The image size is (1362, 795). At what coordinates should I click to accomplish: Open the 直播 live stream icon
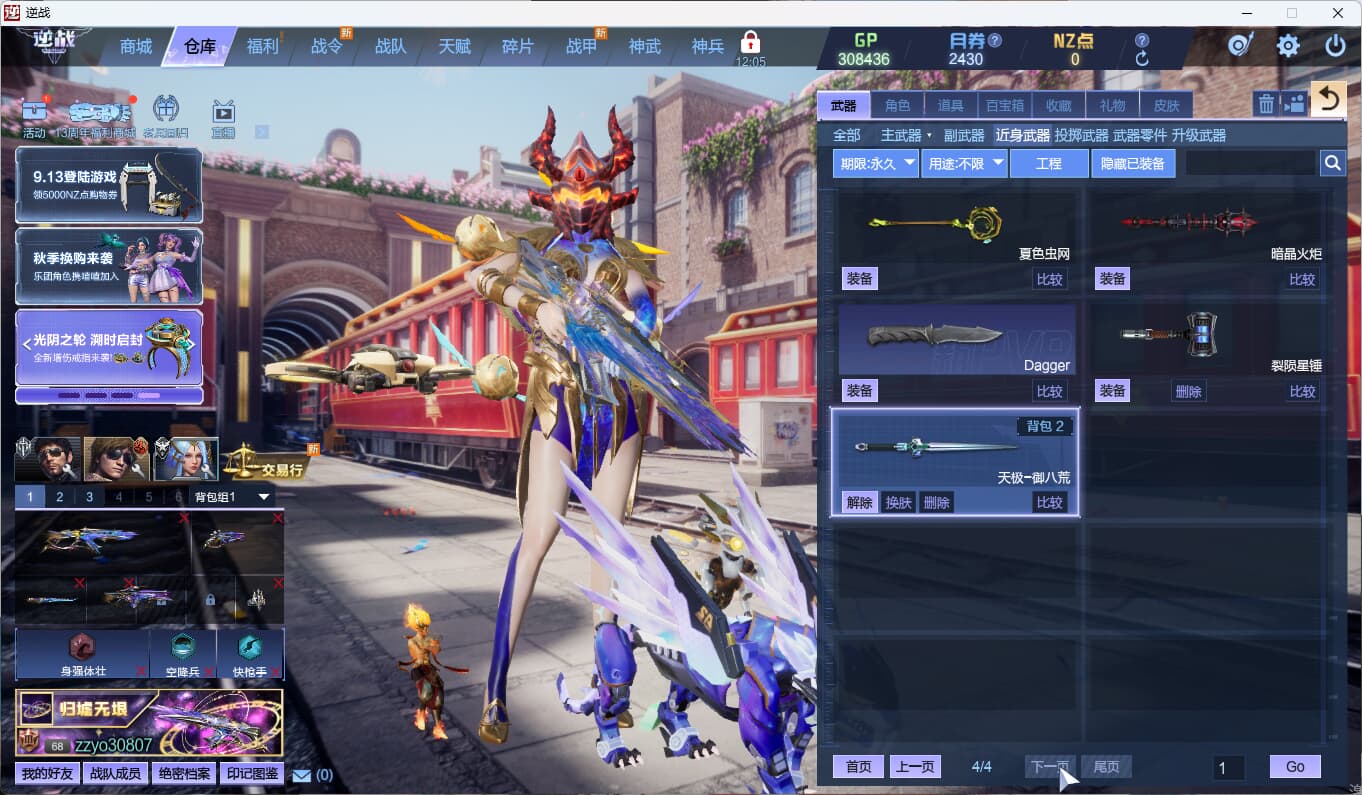point(223,115)
